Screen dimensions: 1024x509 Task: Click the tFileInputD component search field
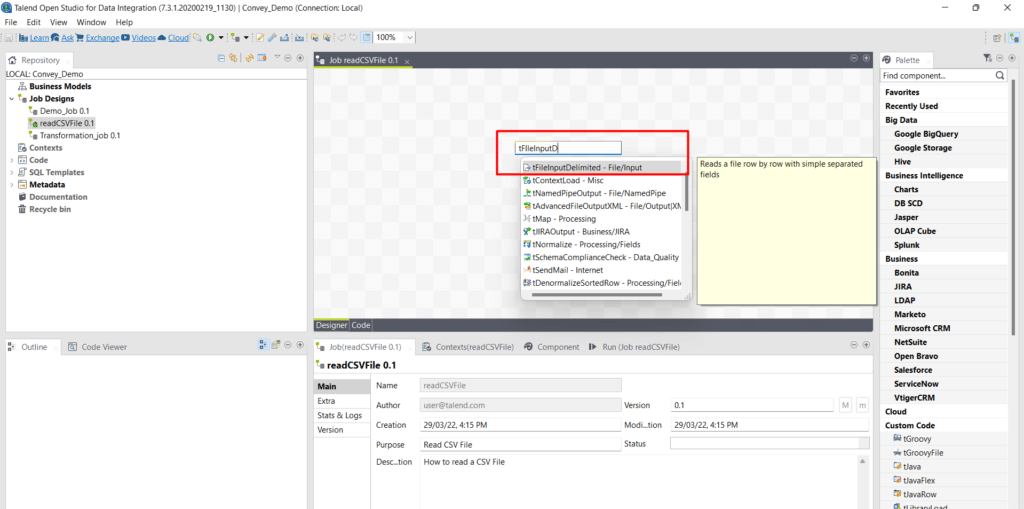(x=568, y=148)
